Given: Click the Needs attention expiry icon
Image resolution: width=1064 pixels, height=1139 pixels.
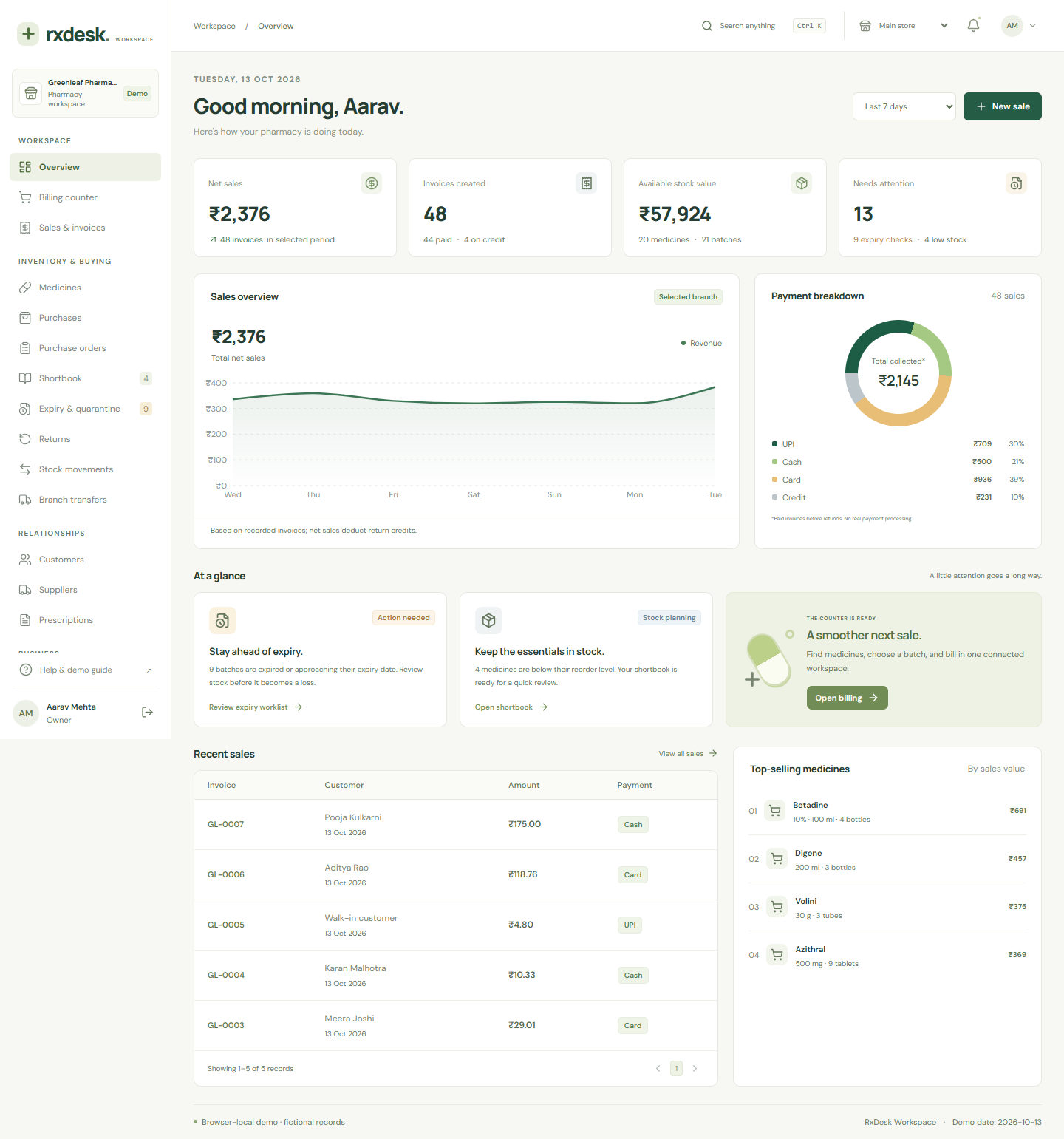Looking at the screenshot, I should point(1017,183).
